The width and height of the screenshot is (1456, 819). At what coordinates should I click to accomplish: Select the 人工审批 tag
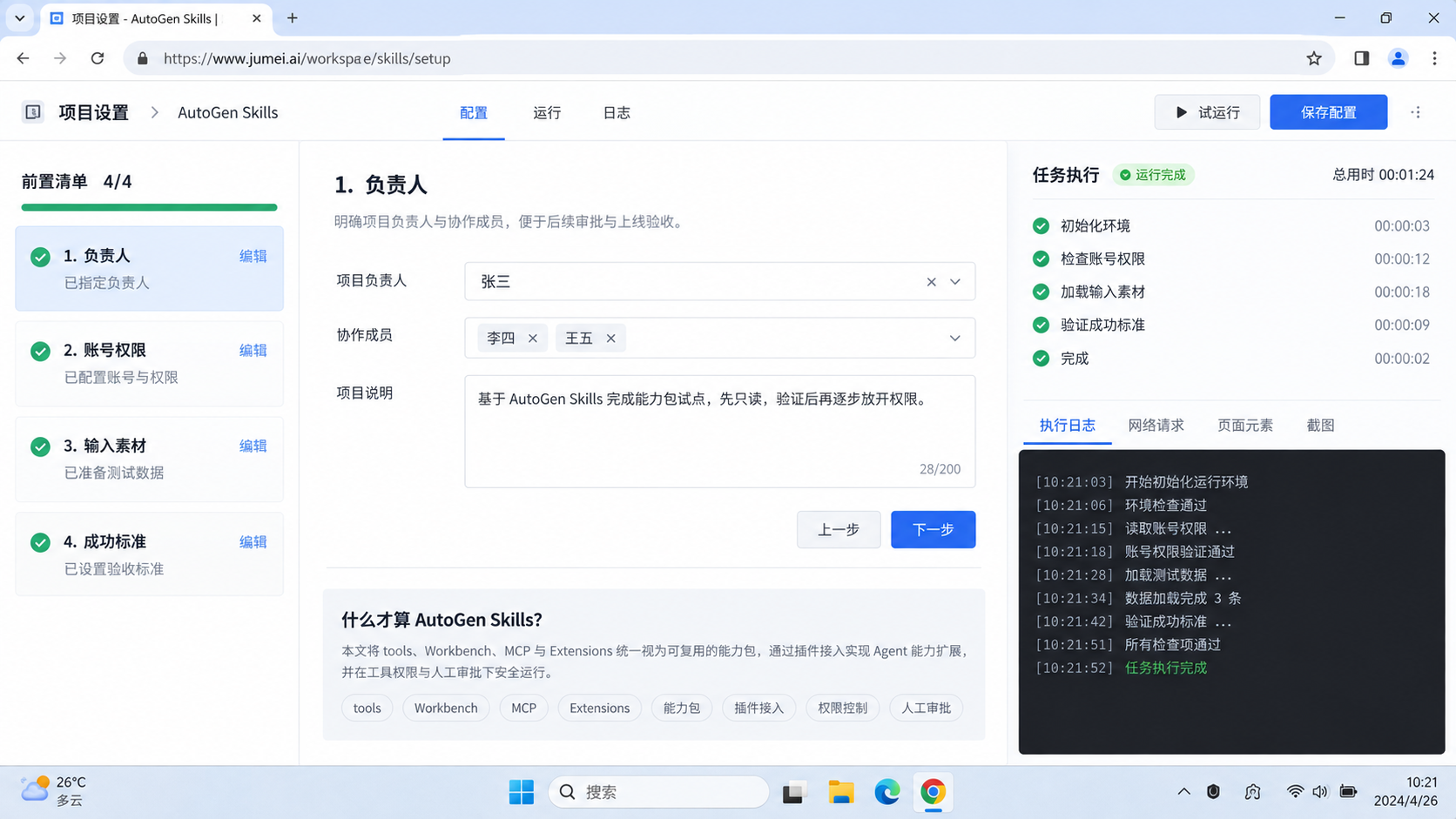926,708
